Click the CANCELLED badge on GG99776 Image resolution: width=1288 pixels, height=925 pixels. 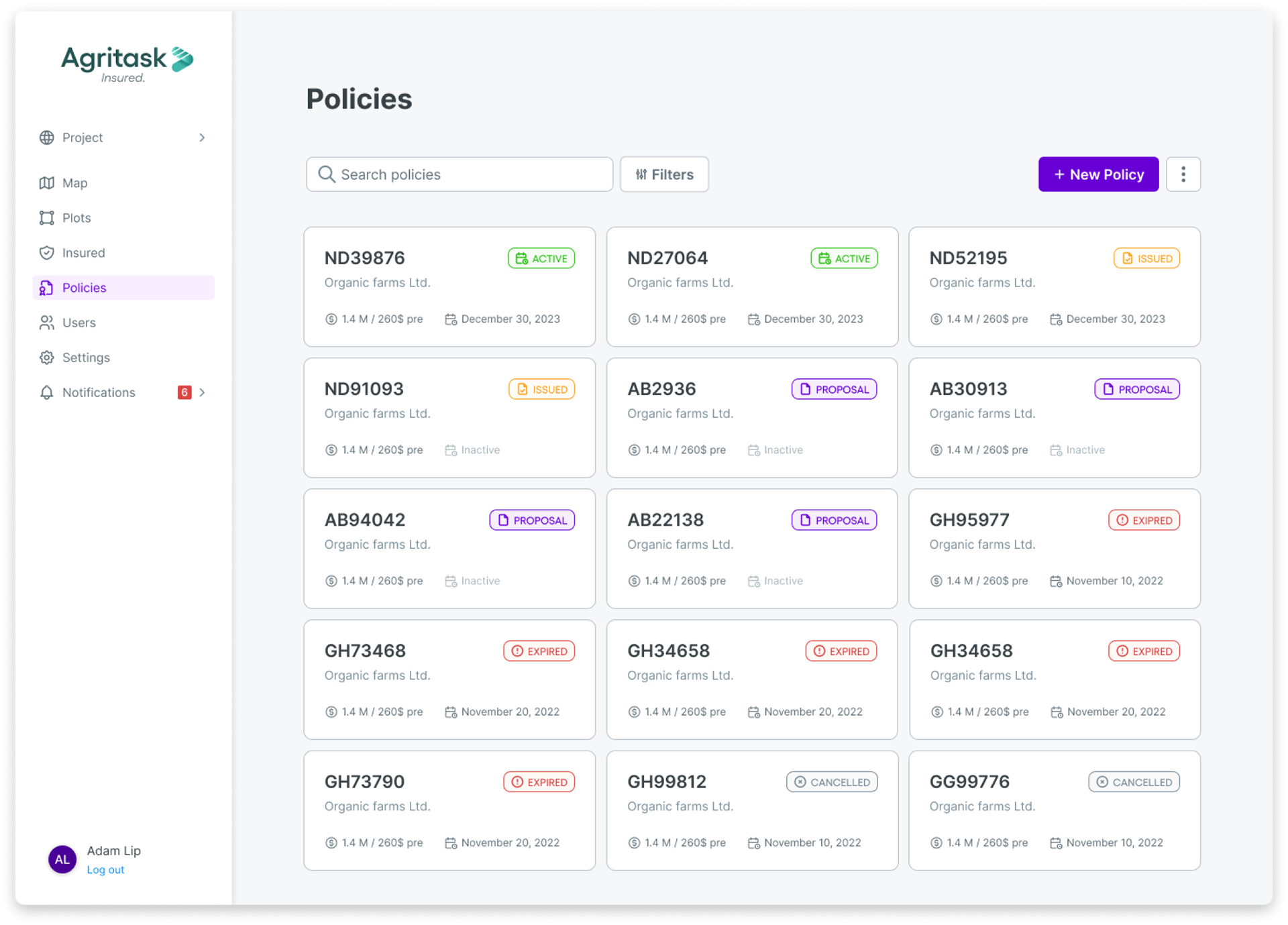[x=1134, y=782]
